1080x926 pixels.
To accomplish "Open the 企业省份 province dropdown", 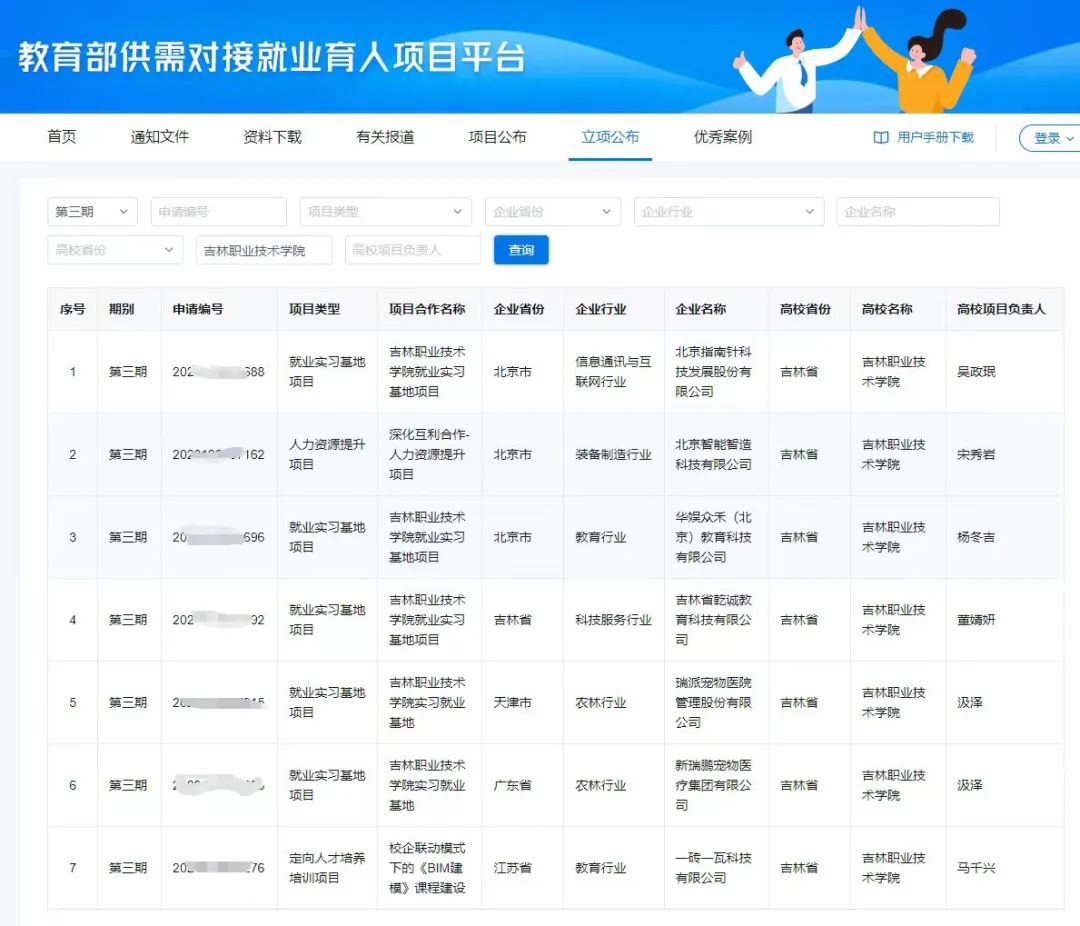I will point(552,211).
